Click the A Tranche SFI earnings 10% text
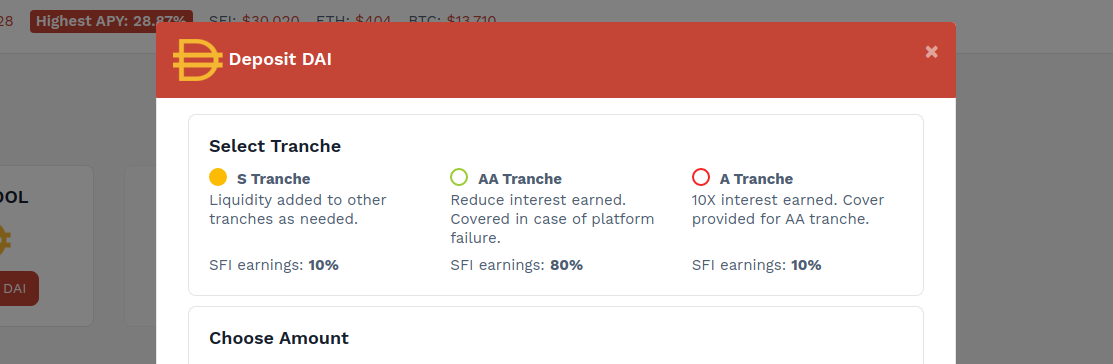Viewport: 1113px width, 364px height. (x=757, y=265)
